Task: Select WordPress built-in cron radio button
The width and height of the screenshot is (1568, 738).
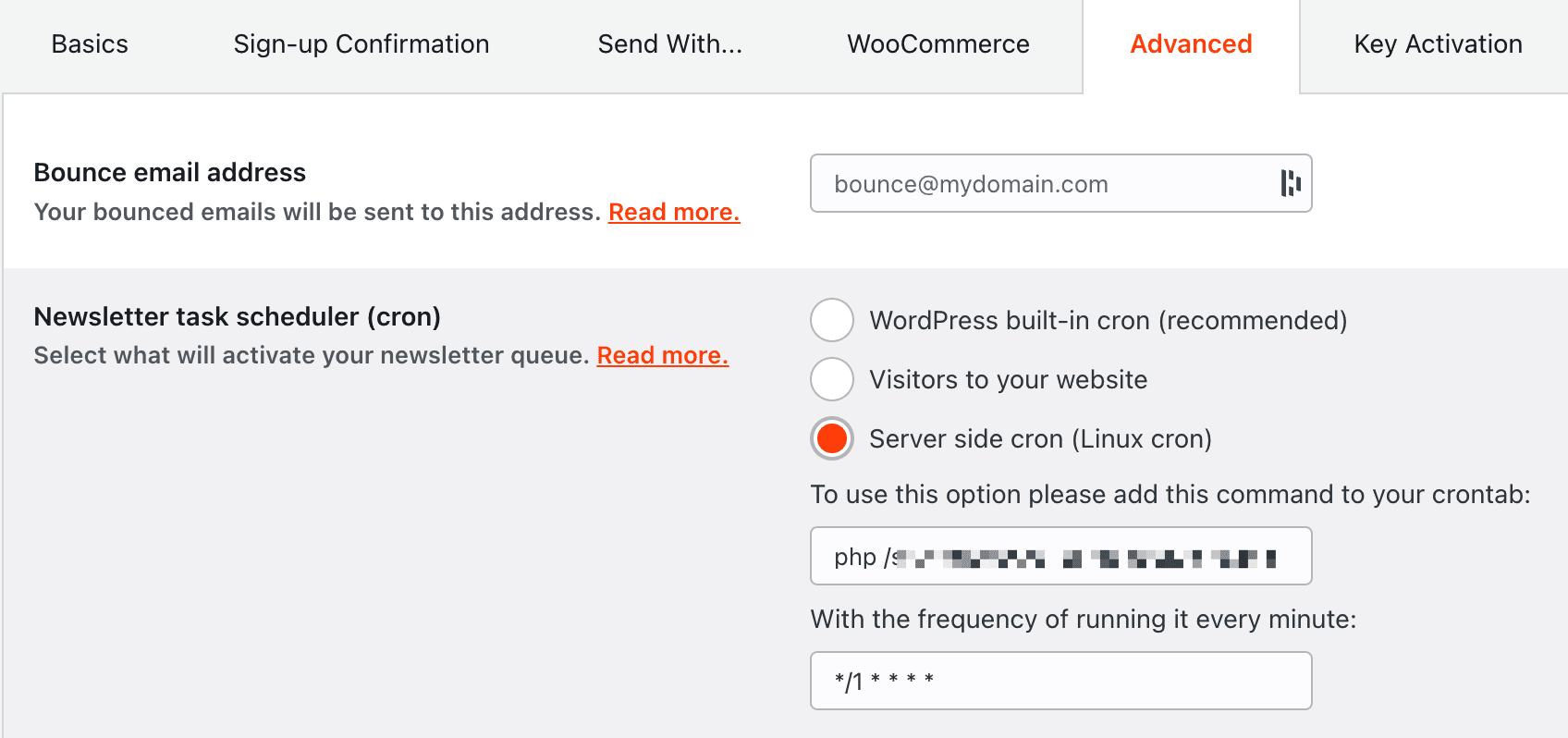Action: (832, 320)
